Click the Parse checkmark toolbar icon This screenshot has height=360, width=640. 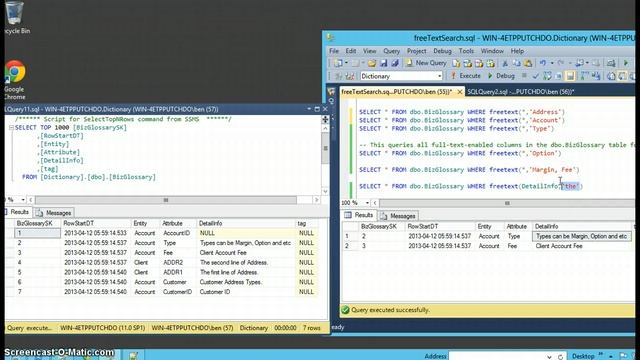536,76
